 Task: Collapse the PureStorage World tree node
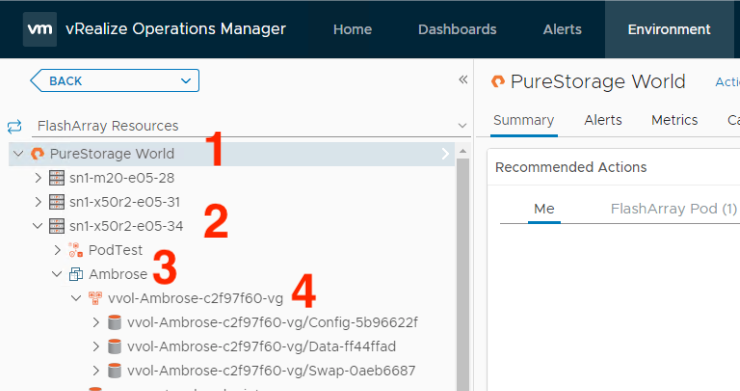pos(18,154)
